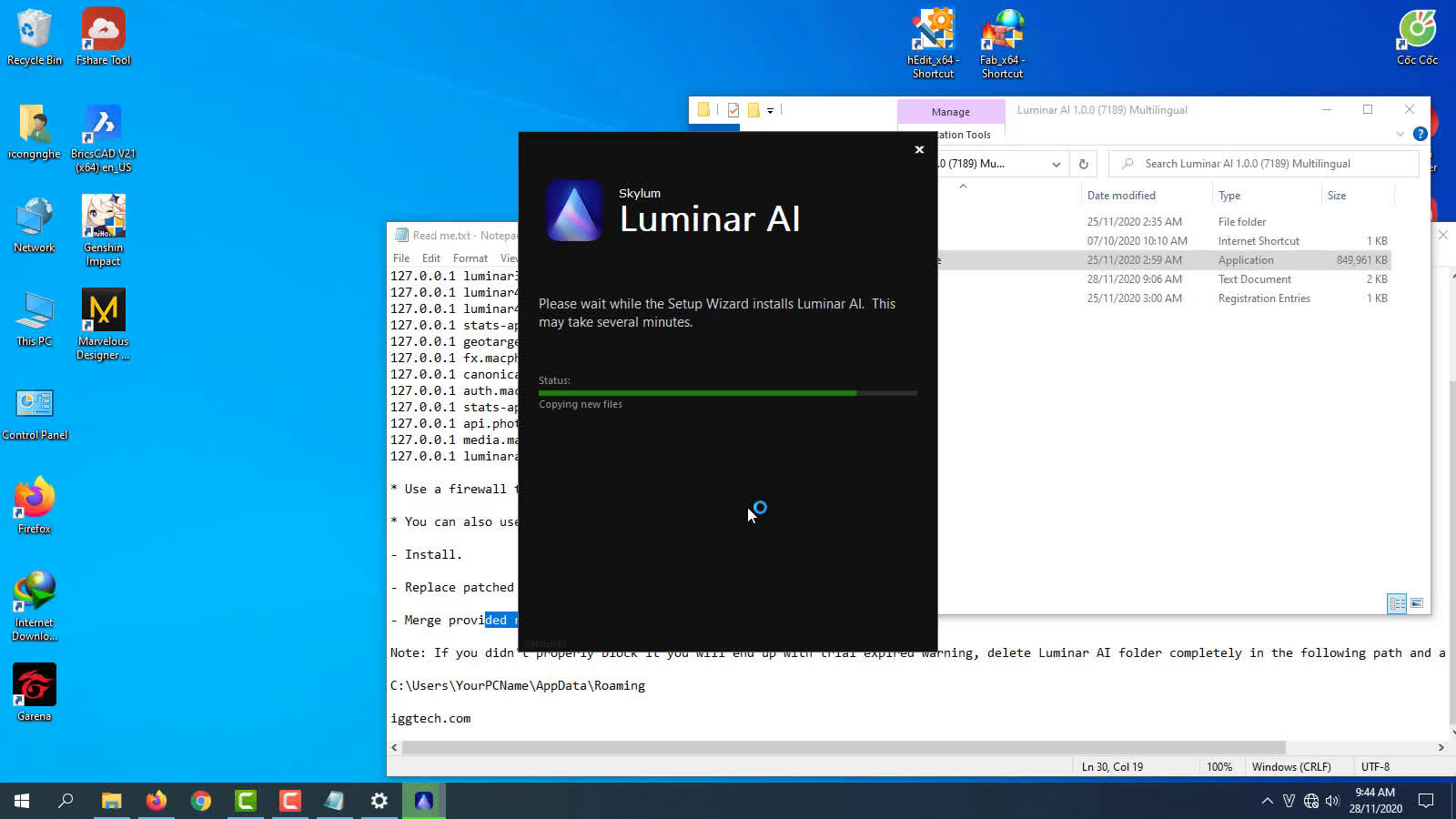Switch to Firefox on taskbar
The image size is (1456, 819).
tap(157, 801)
